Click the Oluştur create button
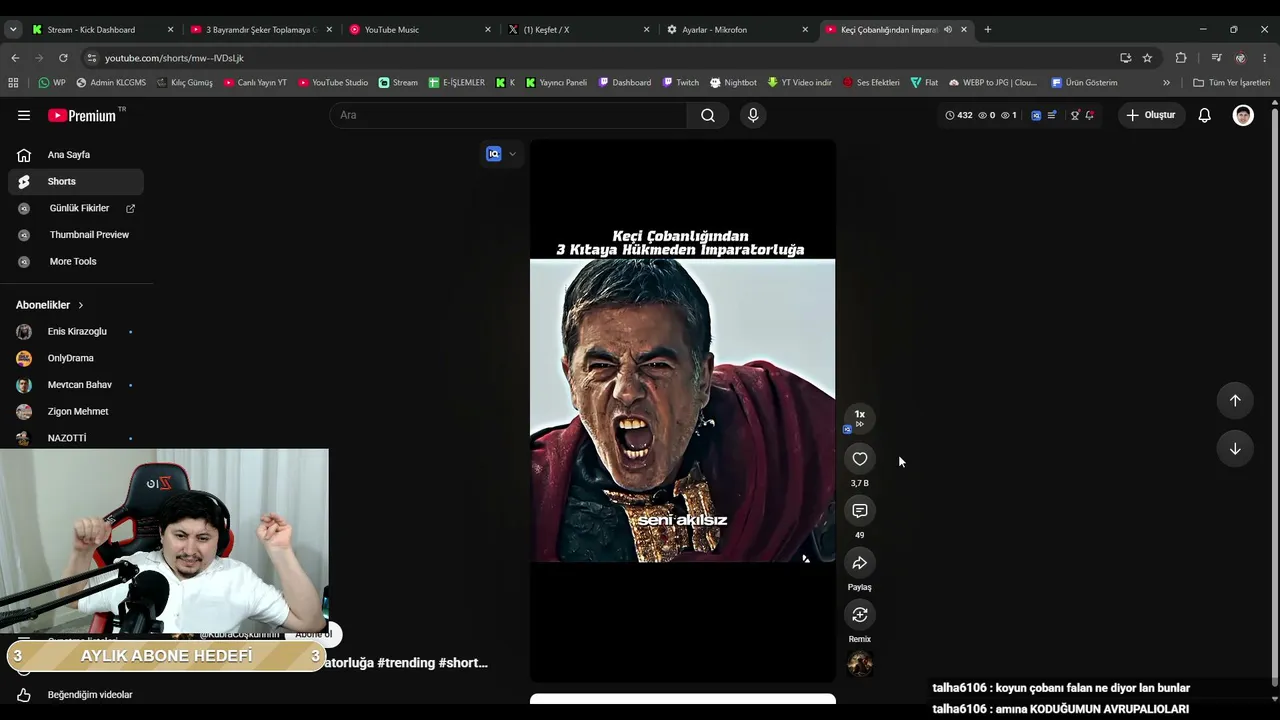 coord(1151,115)
